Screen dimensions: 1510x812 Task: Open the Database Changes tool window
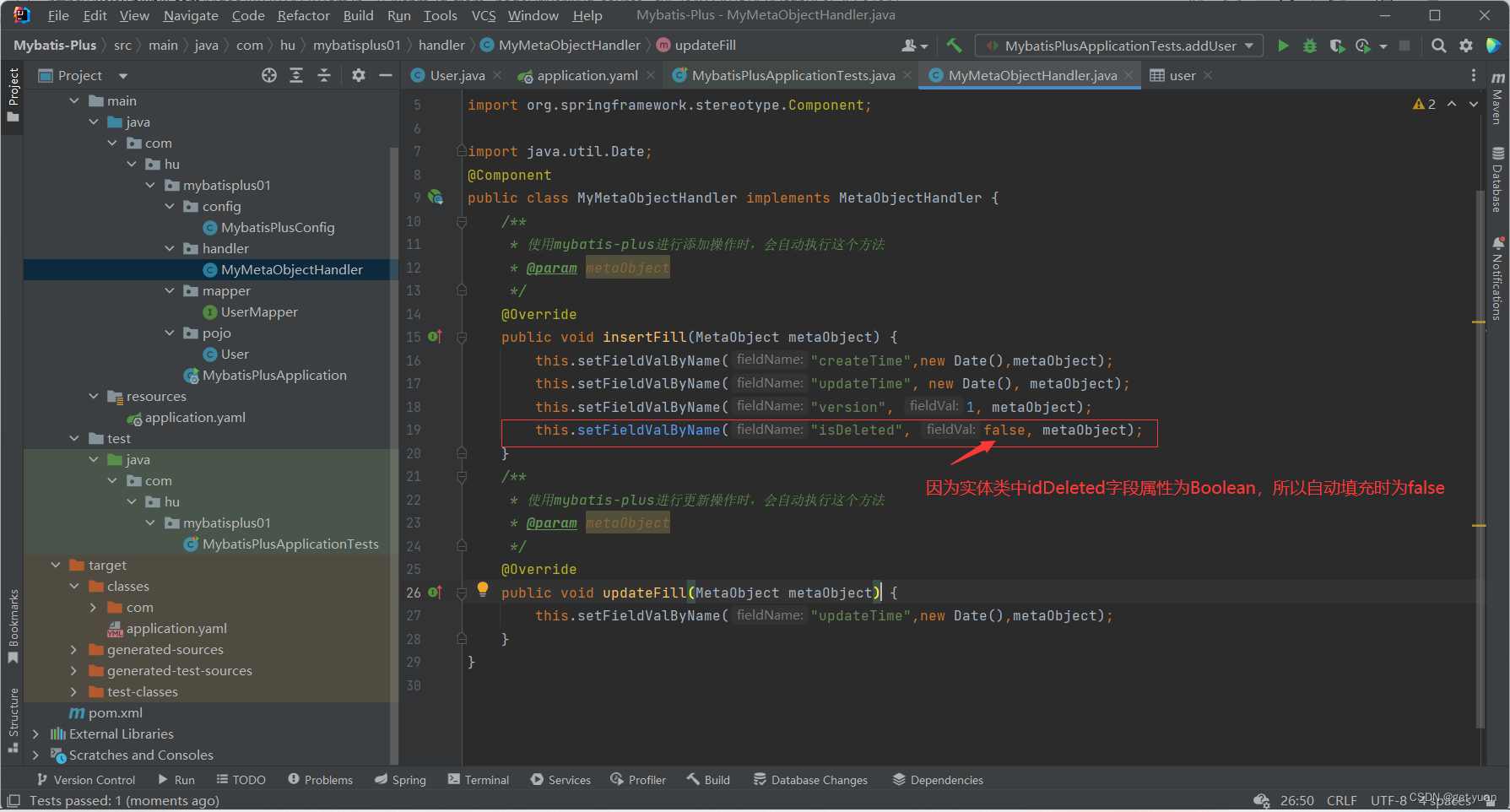[x=810, y=780]
